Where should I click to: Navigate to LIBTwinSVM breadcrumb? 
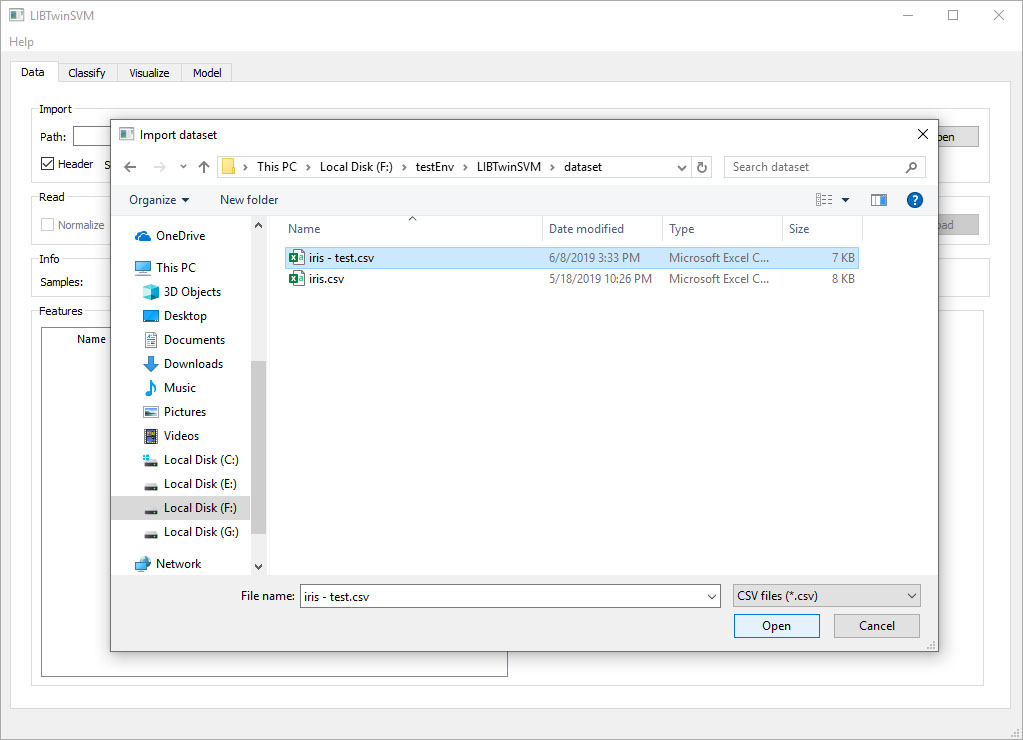click(508, 167)
